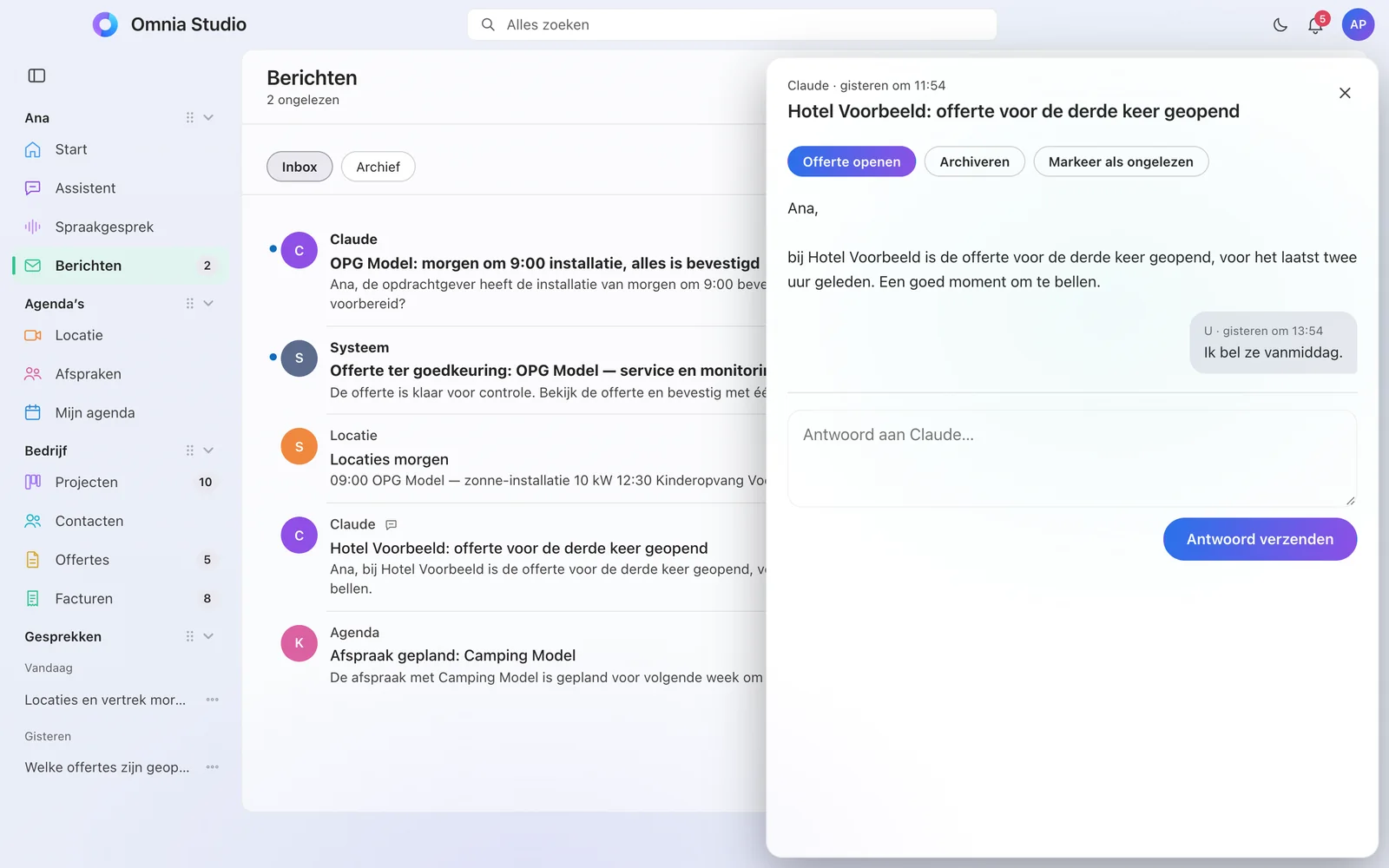This screenshot has height=868, width=1389.
Task: Toggle dark mode moon icon
Action: 1280,25
